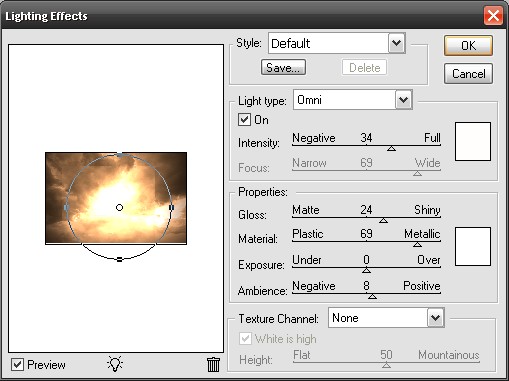This screenshot has width=509, height=381.
Task: Click the light center point in preview
Action: [x=119, y=208]
